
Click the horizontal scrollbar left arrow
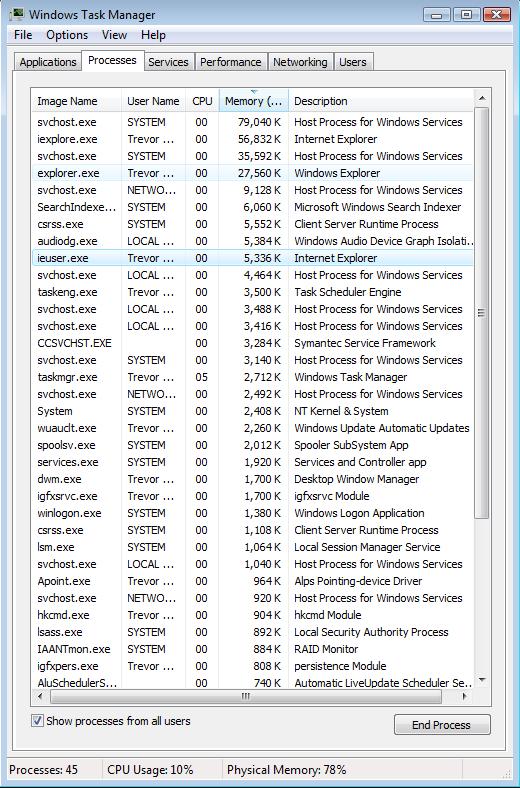(x=40, y=697)
